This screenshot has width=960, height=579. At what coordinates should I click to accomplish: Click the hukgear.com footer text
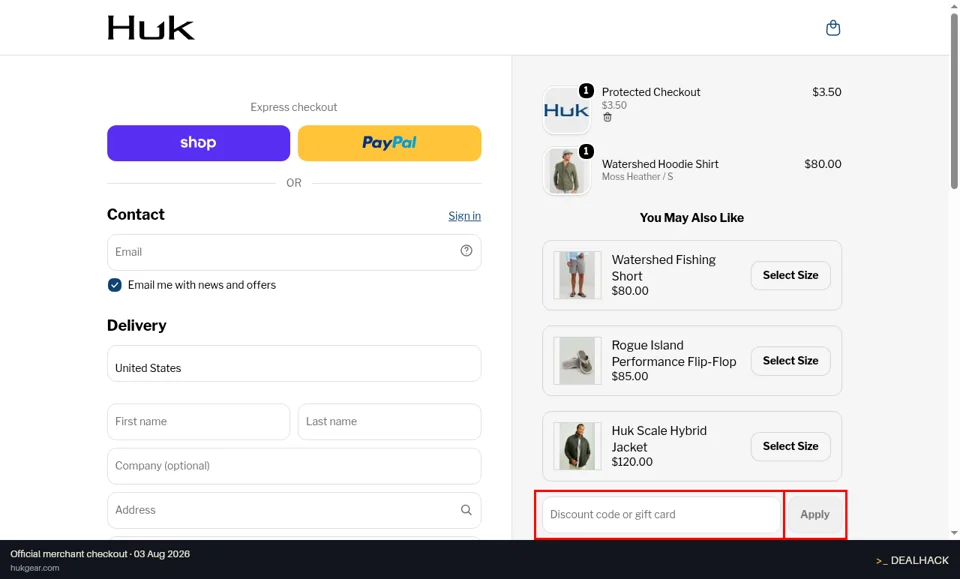[35, 568]
